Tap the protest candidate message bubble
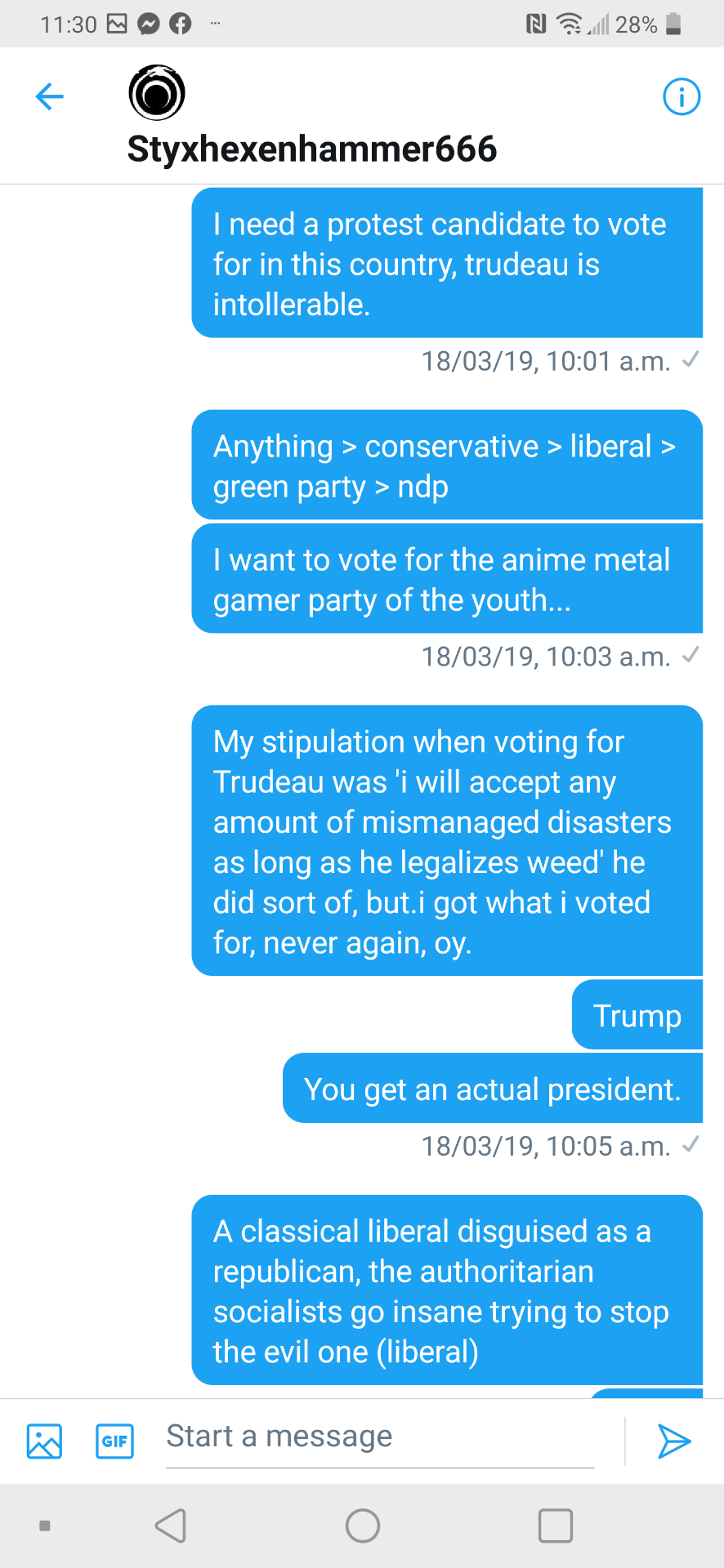The image size is (724, 1568). pyautogui.click(x=447, y=264)
